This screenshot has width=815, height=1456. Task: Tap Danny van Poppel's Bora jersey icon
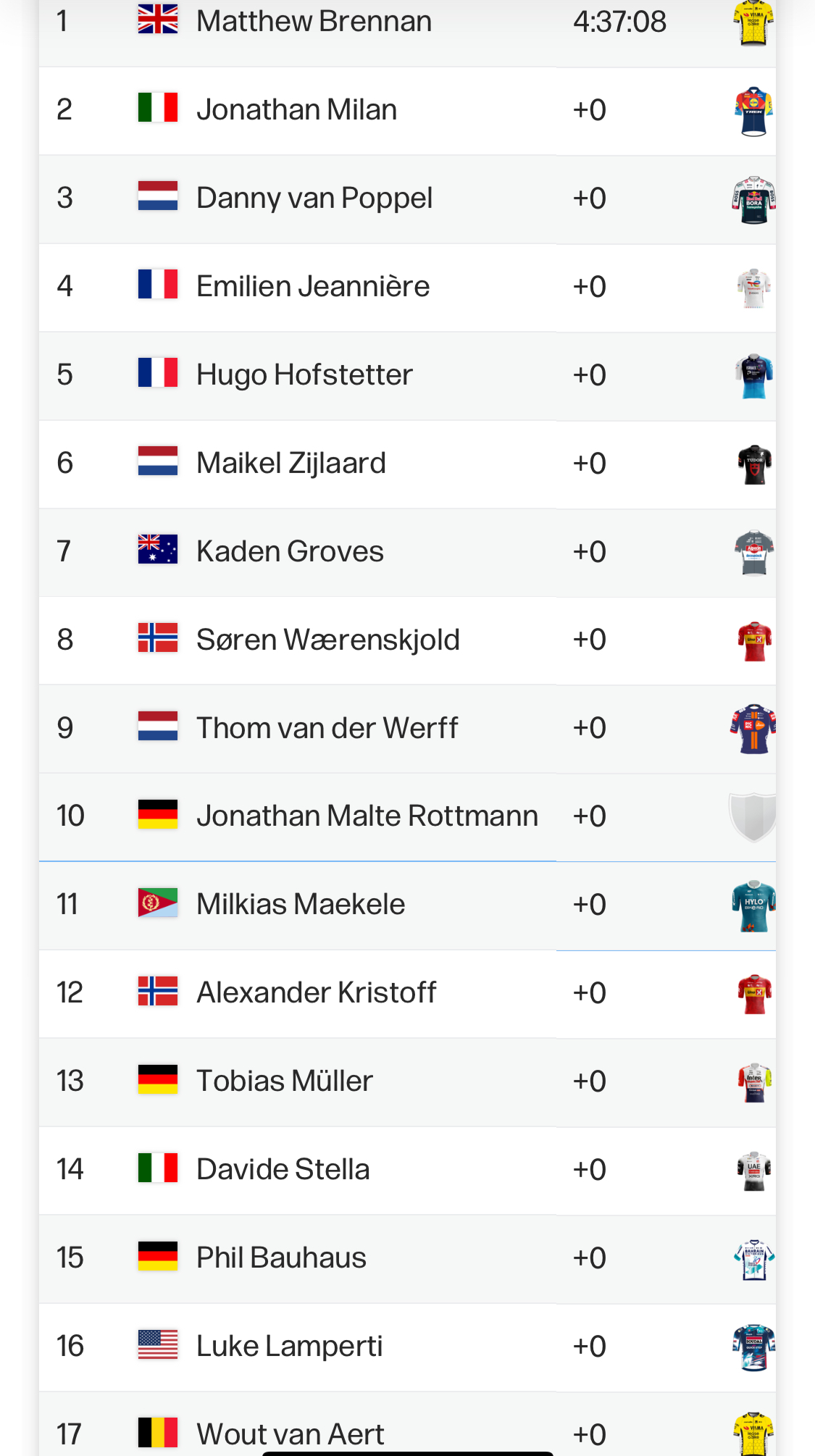click(x=753, y=199)
